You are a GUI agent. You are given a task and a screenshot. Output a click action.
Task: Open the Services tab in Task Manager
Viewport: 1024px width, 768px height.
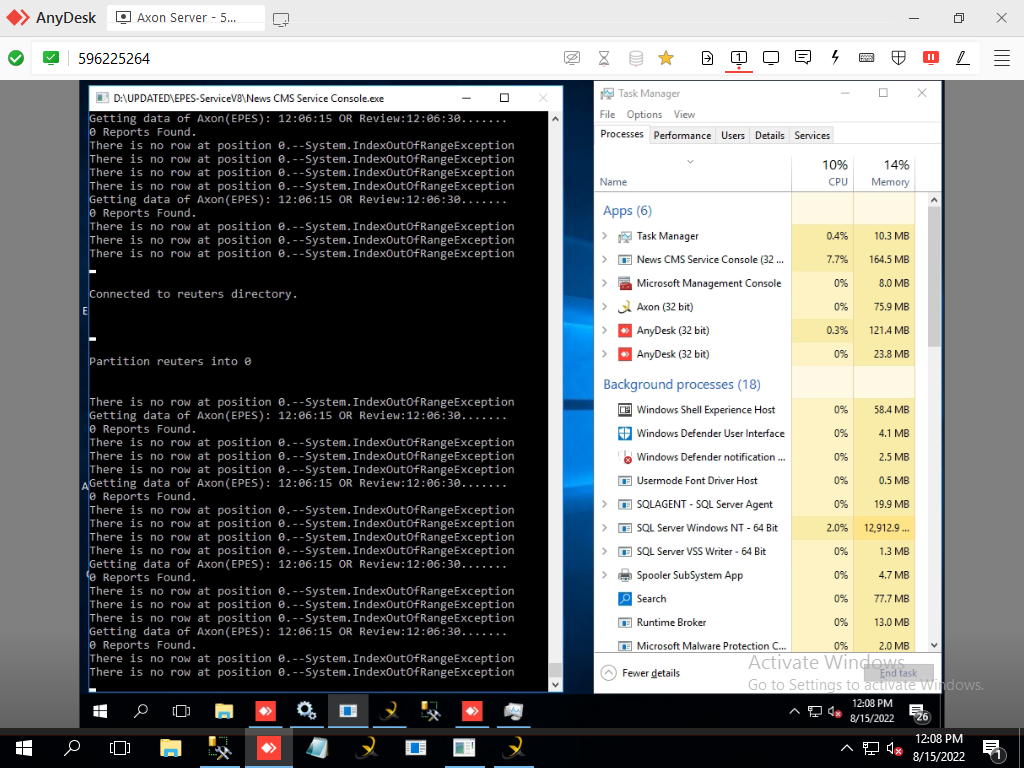pyautogui.click(x=811, y=135)
